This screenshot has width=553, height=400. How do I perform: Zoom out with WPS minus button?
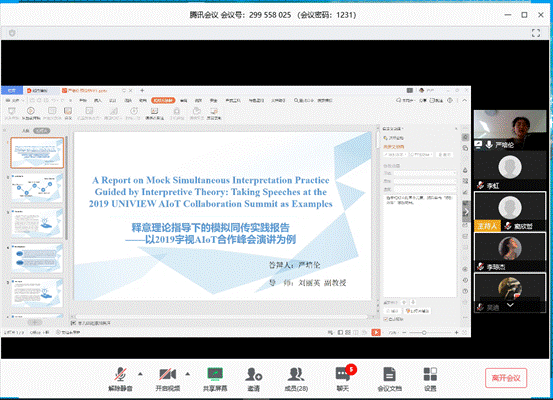coord(404,332)
